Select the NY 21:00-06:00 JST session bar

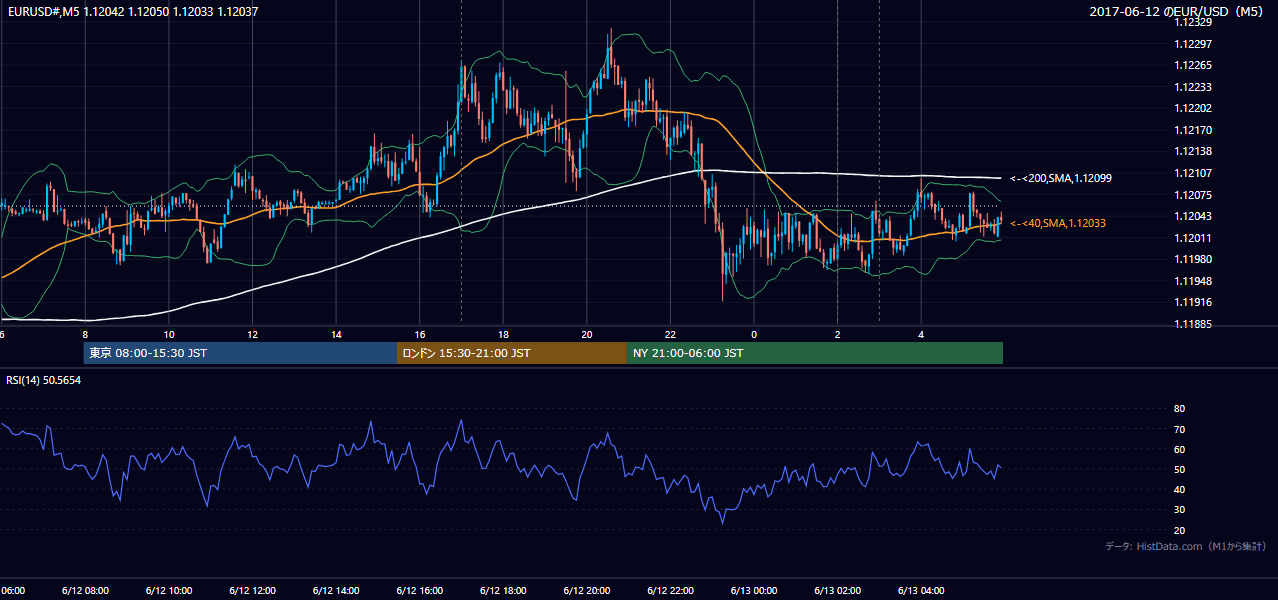815,353
